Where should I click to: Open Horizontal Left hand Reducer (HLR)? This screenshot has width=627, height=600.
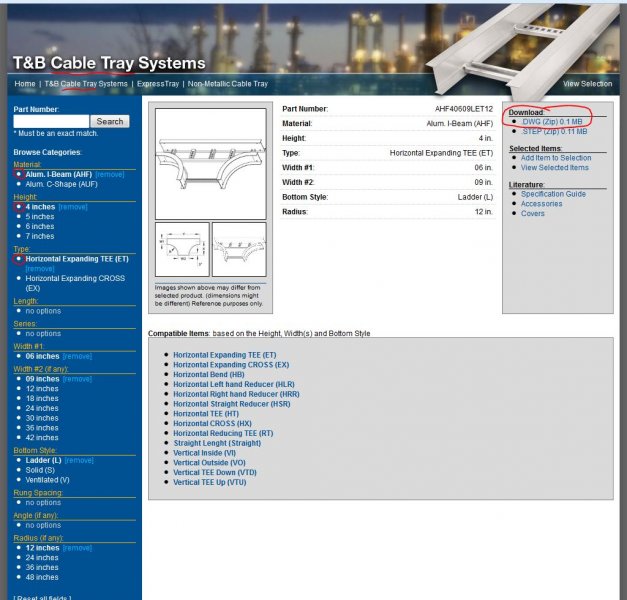(234, 384)
